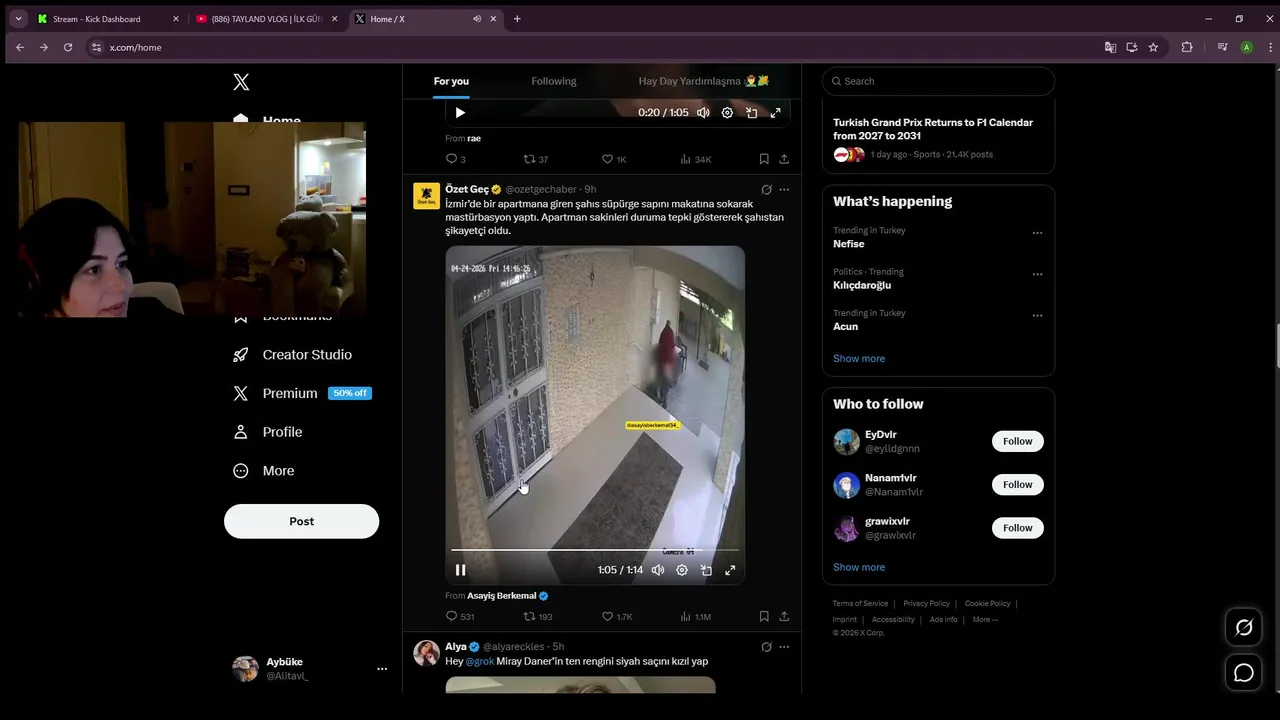Open settings gear on the top video
The width and height of the screenshot is (1280, 720).
point(727,113)
